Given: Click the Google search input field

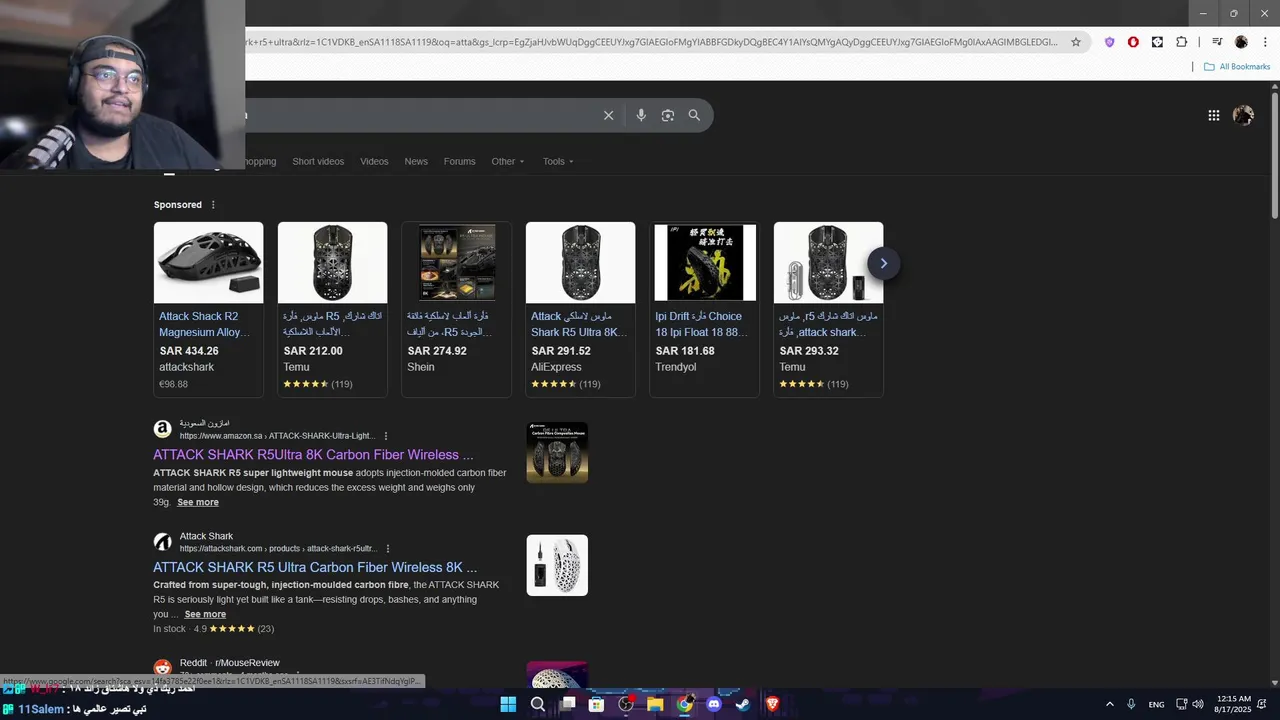Looking at the screenshot, I should (420, 115).
